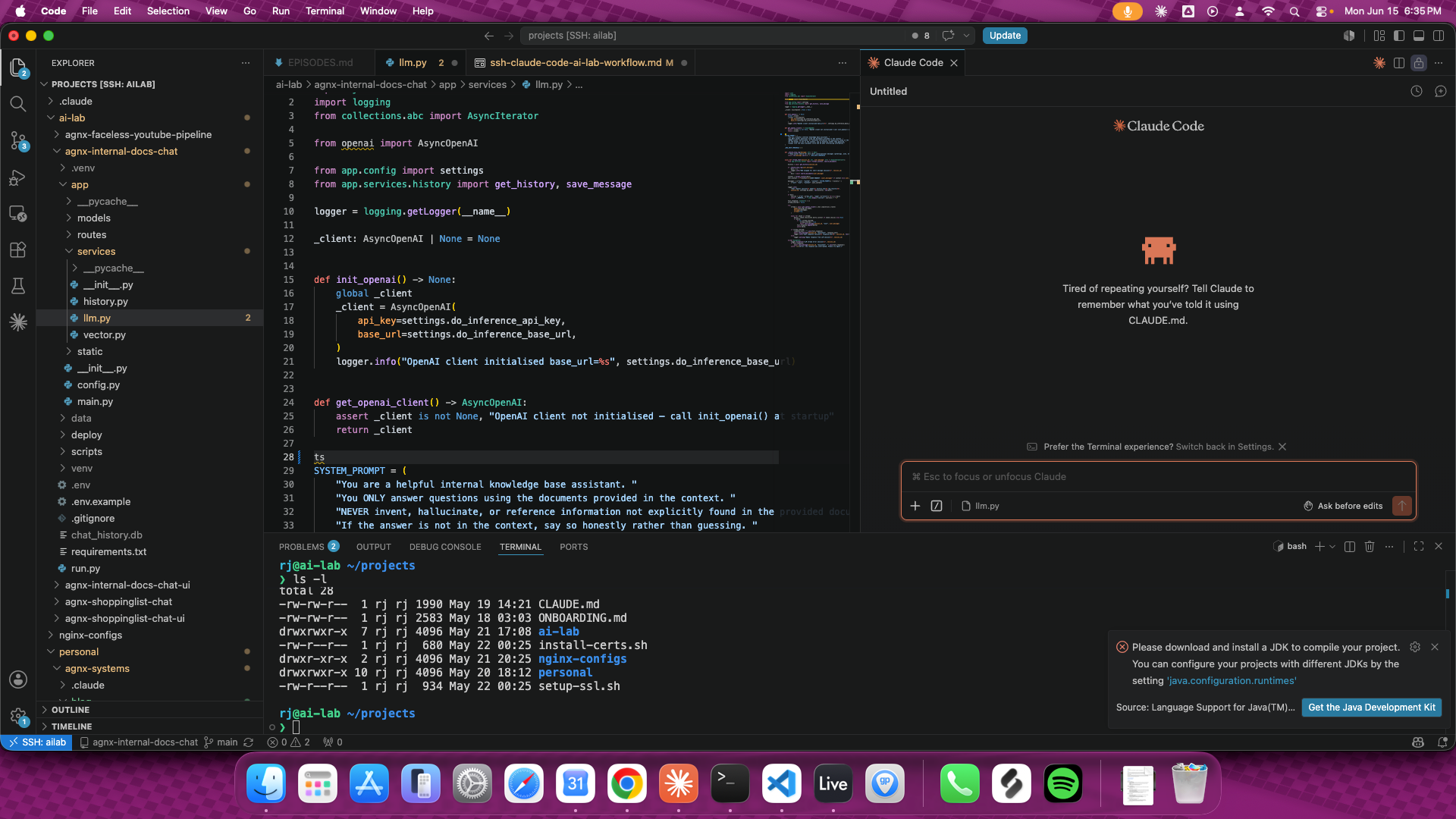Open the Selection menu
The height and width of the screenshot is (819, 1456).
168,11
